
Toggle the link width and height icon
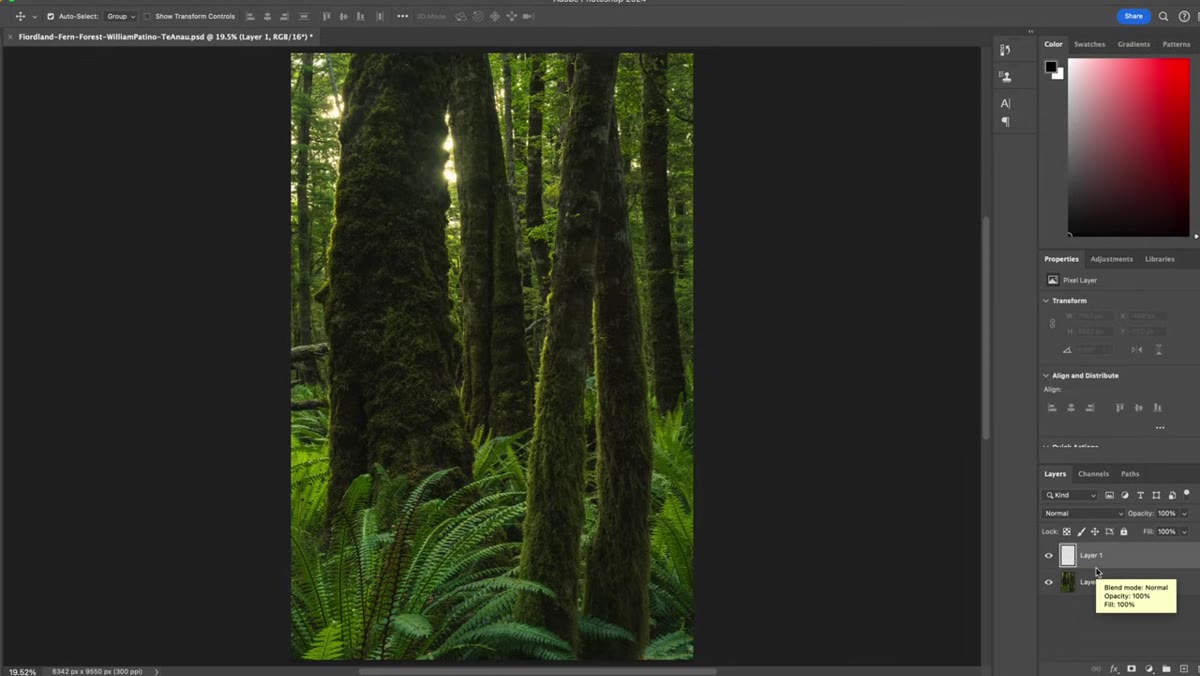[1052, 324]
